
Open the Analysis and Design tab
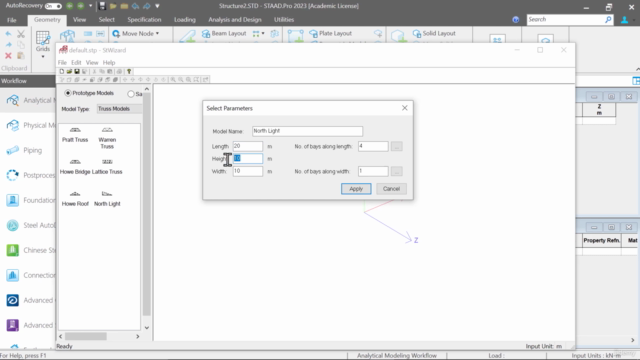[x=235, y=20]
